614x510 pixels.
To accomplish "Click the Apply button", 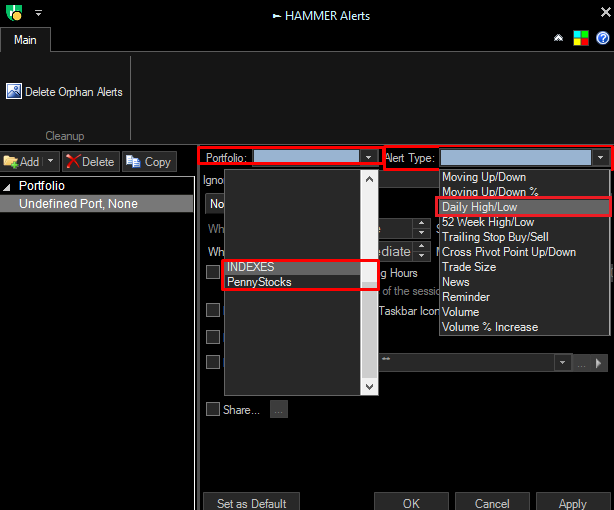I will tap(573, 503).
